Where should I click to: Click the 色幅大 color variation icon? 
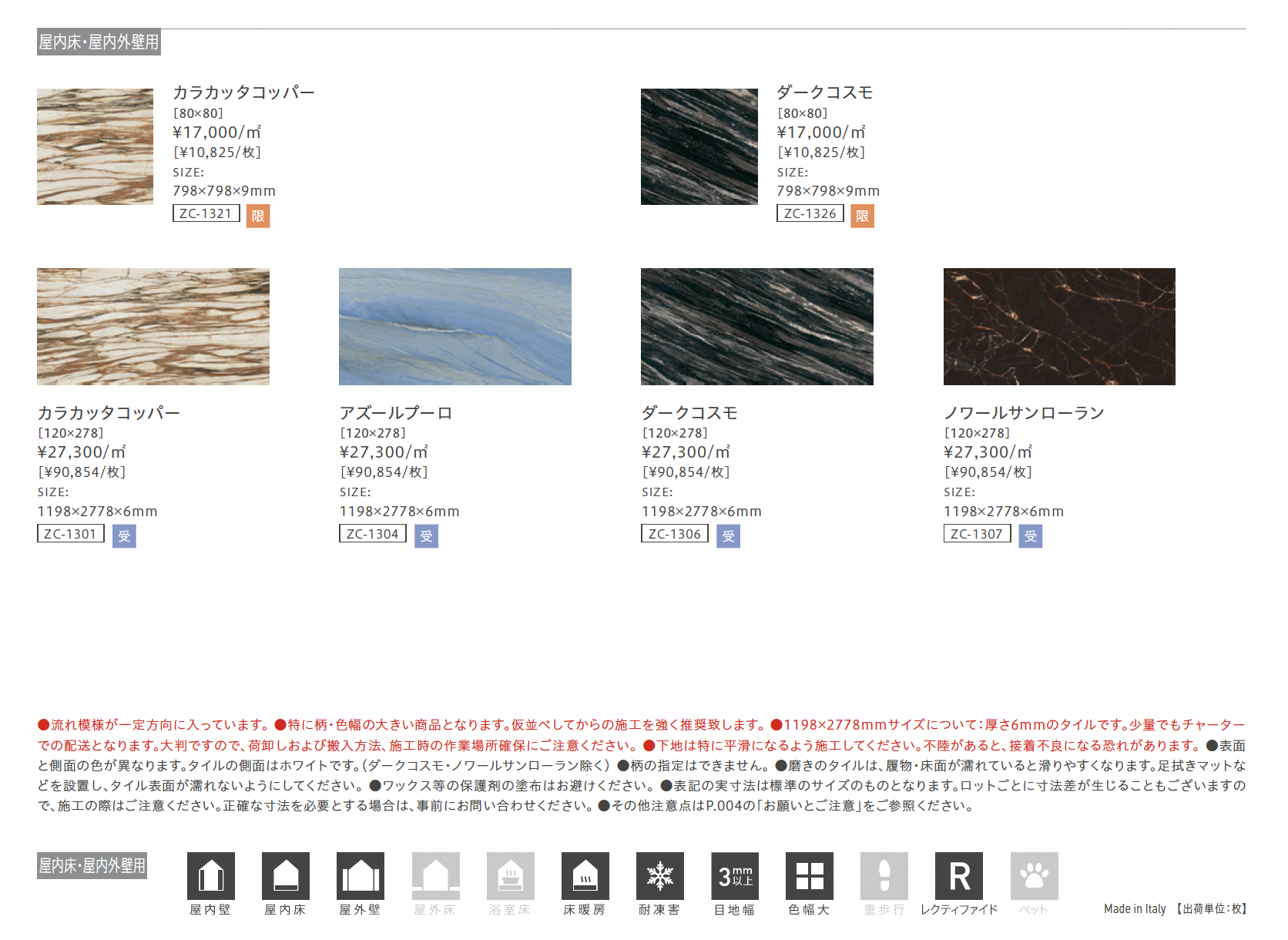pos(809,875)
